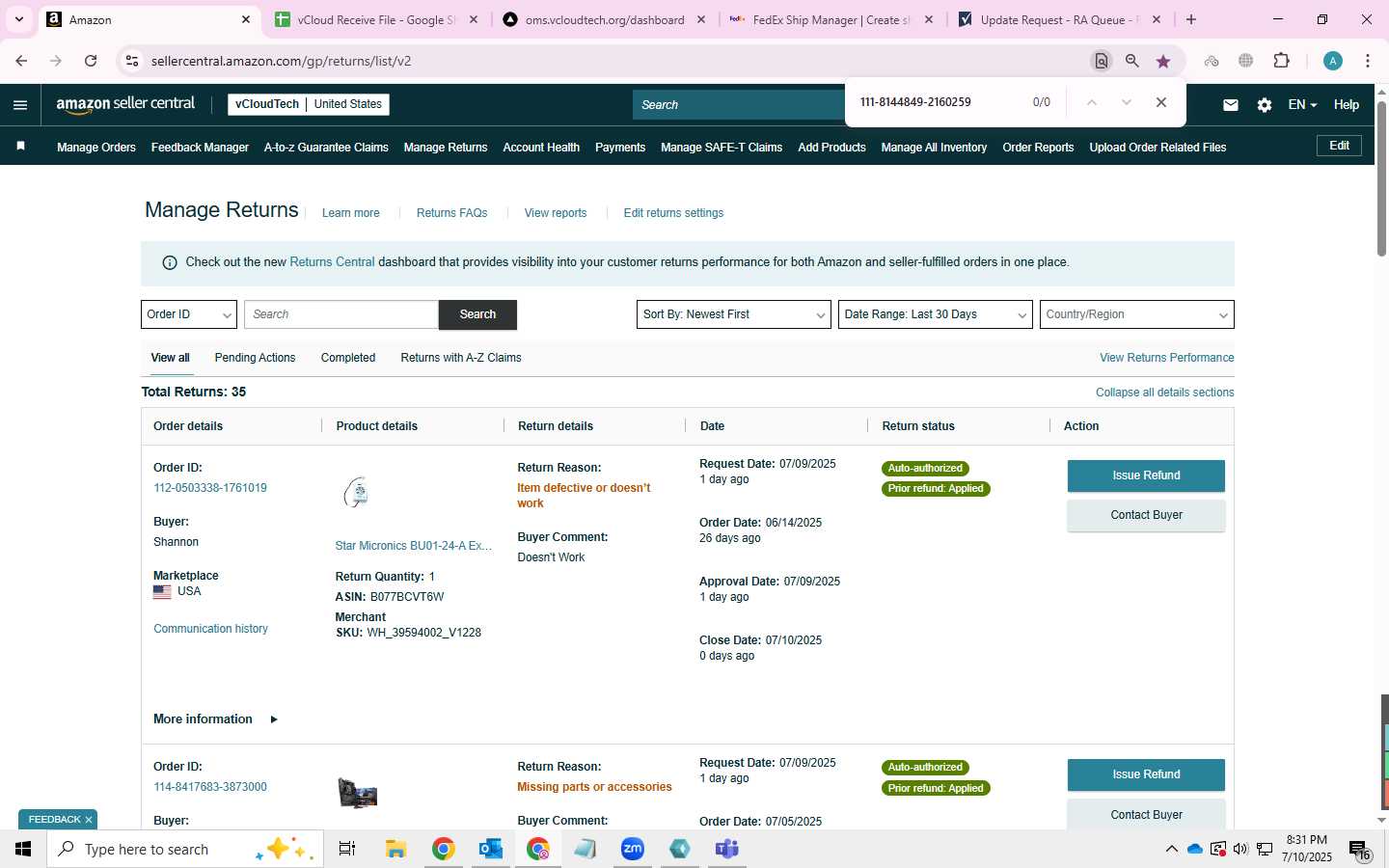Open order link 112-0503338-1761019
The image size is (1389, 868).
click(x=210, y=488)
